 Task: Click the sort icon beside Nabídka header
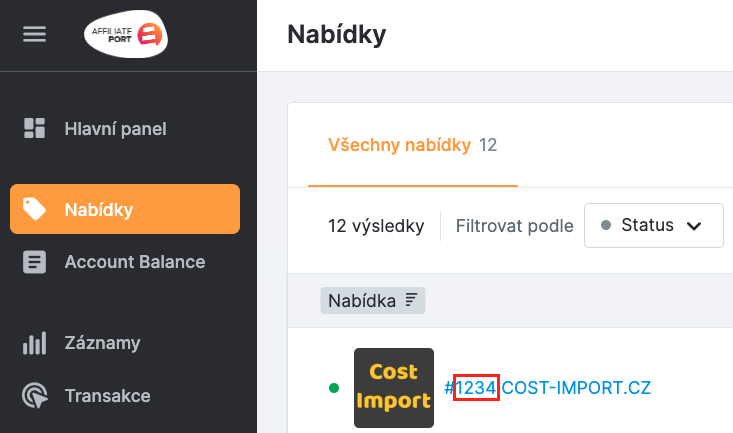coord(411,300)
